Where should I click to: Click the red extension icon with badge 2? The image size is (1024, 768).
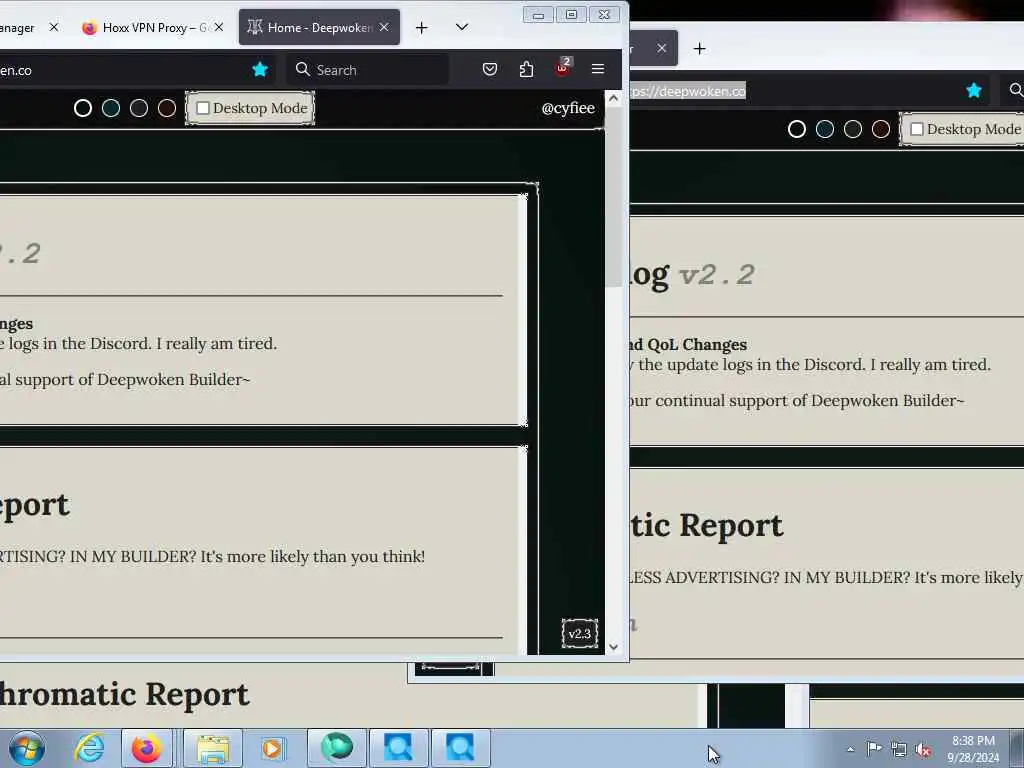click(x=562, y=68)
